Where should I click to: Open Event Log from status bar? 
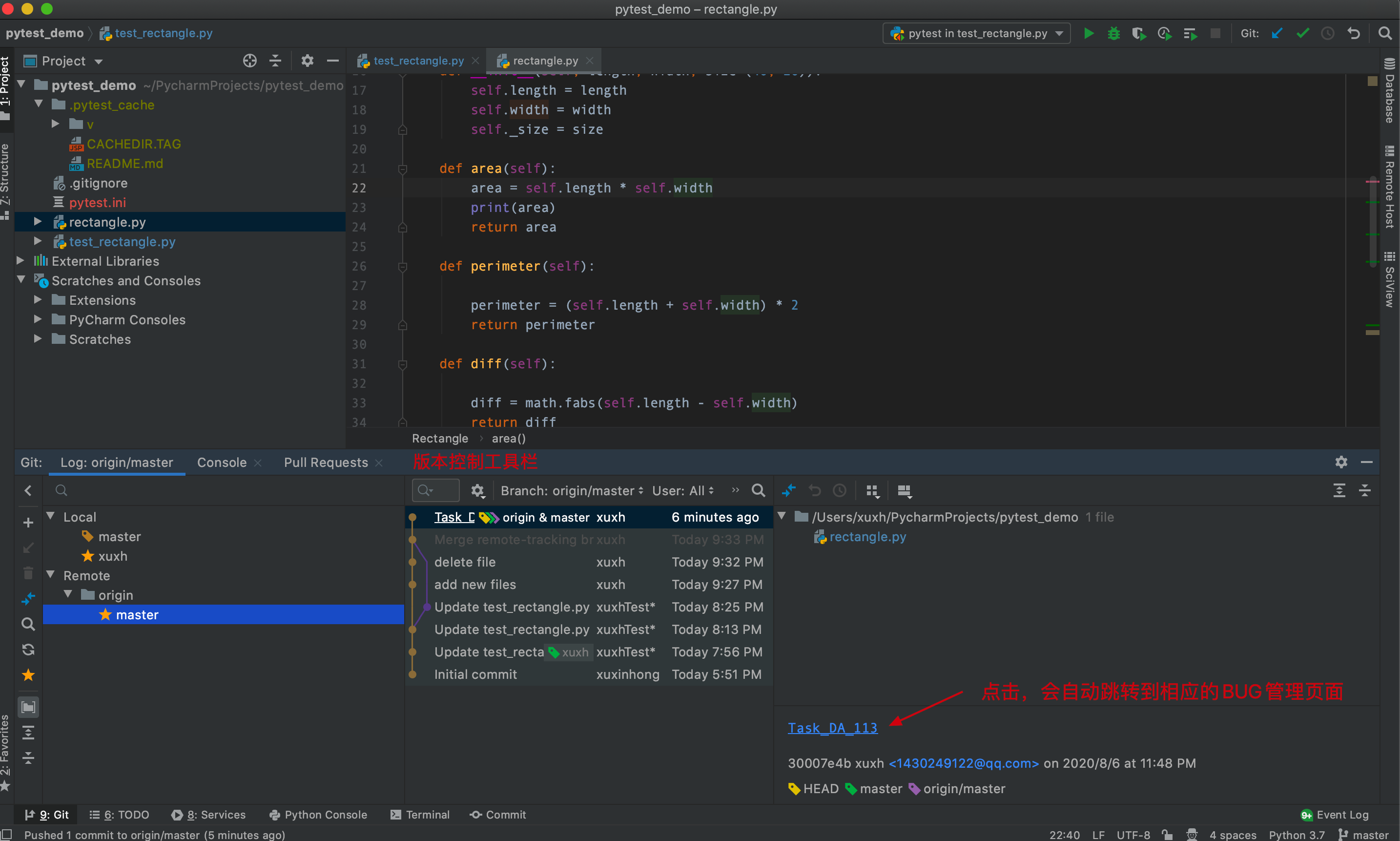pyautogui.click(x=1335, y=814)
